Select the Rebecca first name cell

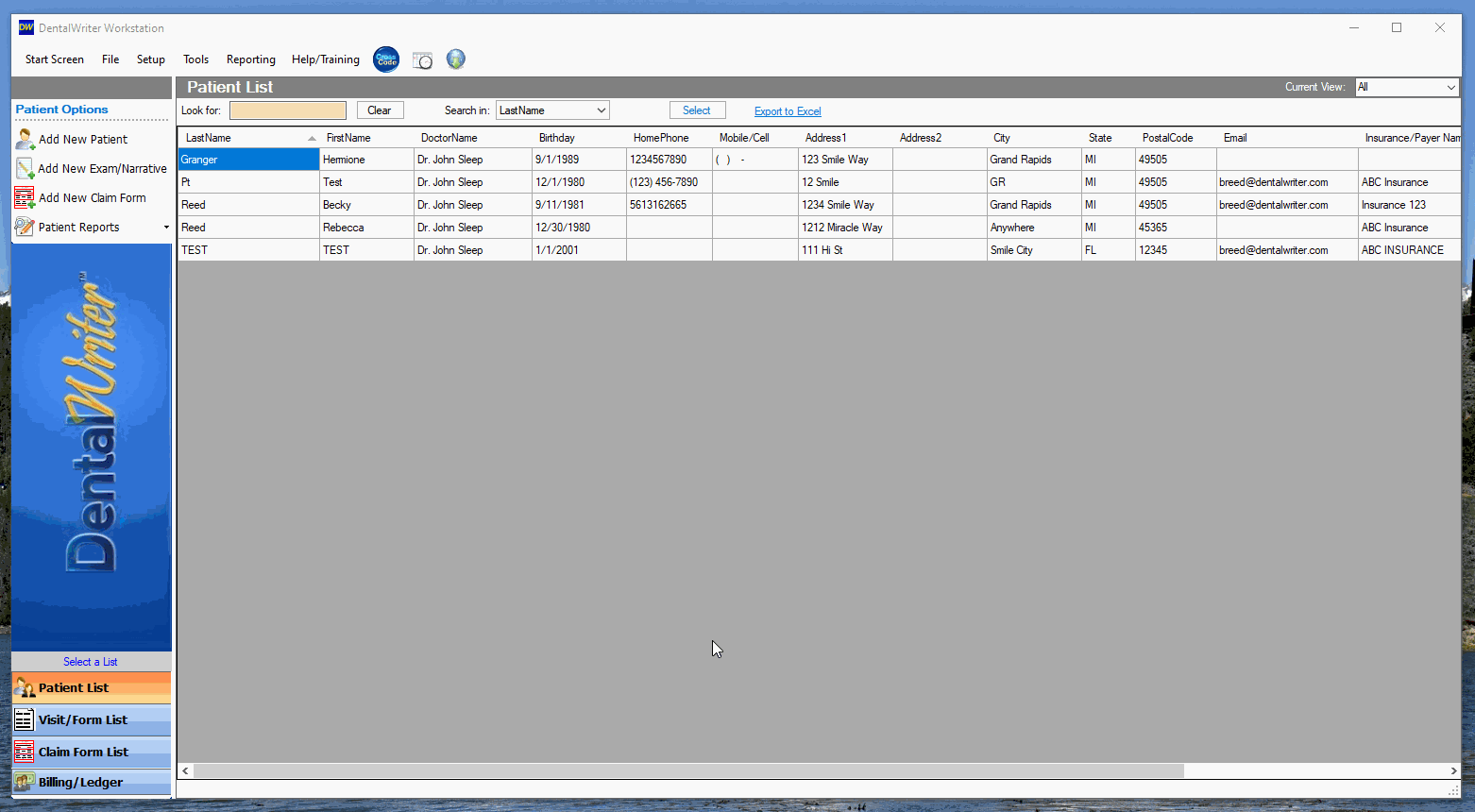pos(366,228)
